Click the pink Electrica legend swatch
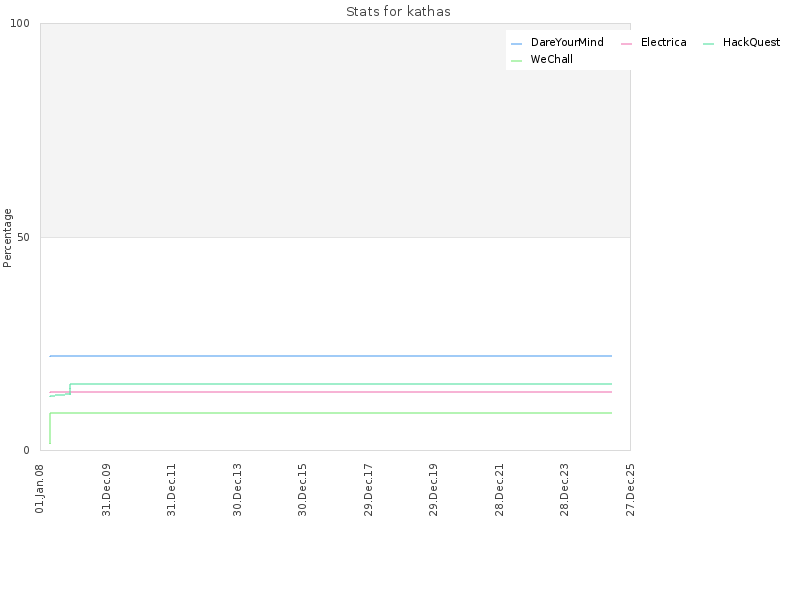This screenshot has height=600, width=800. (x=627, y=44)
